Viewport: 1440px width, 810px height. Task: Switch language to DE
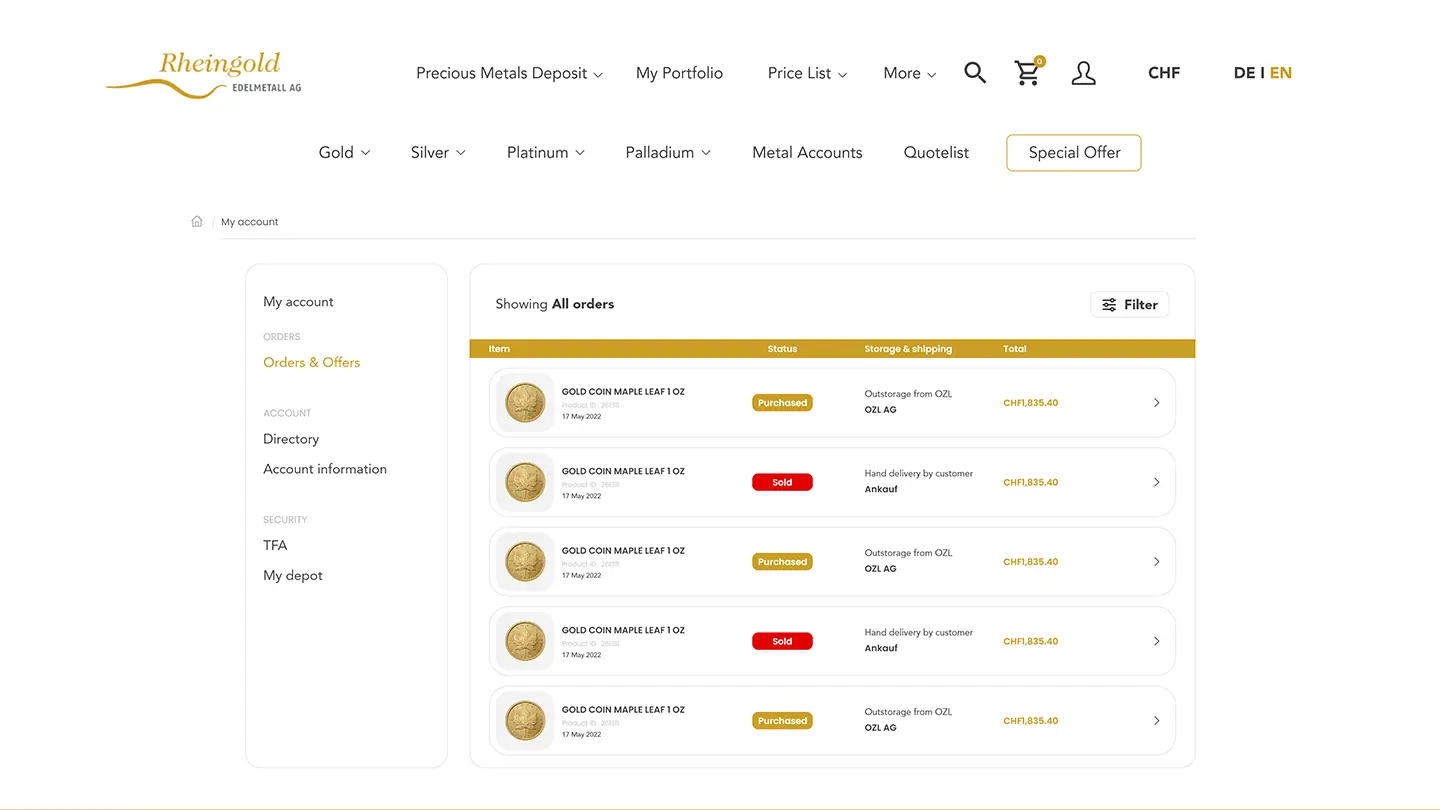click(1244, 73)
